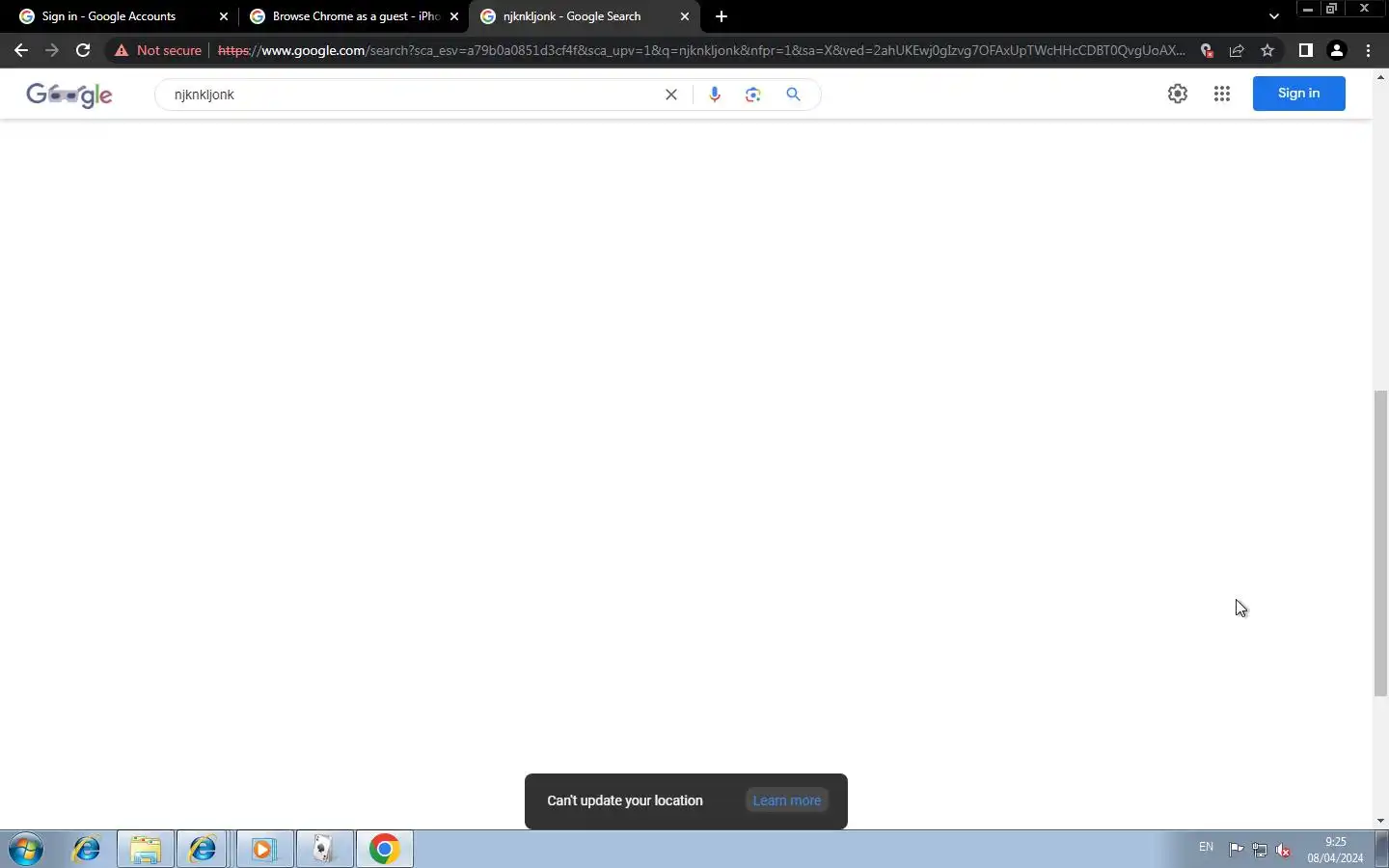Open Windows Media Player from taskbar
The image size is (1389, 868).
click(x=264, y=850)
